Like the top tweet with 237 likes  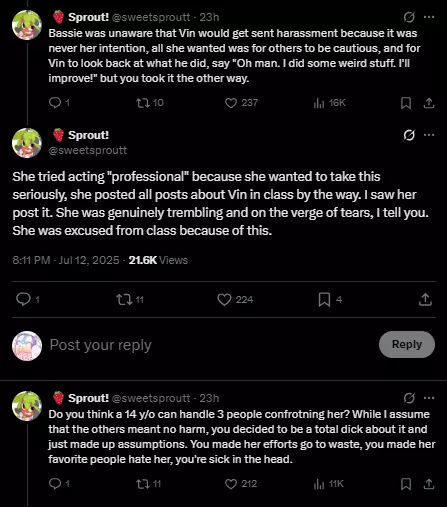click(231, 103)
